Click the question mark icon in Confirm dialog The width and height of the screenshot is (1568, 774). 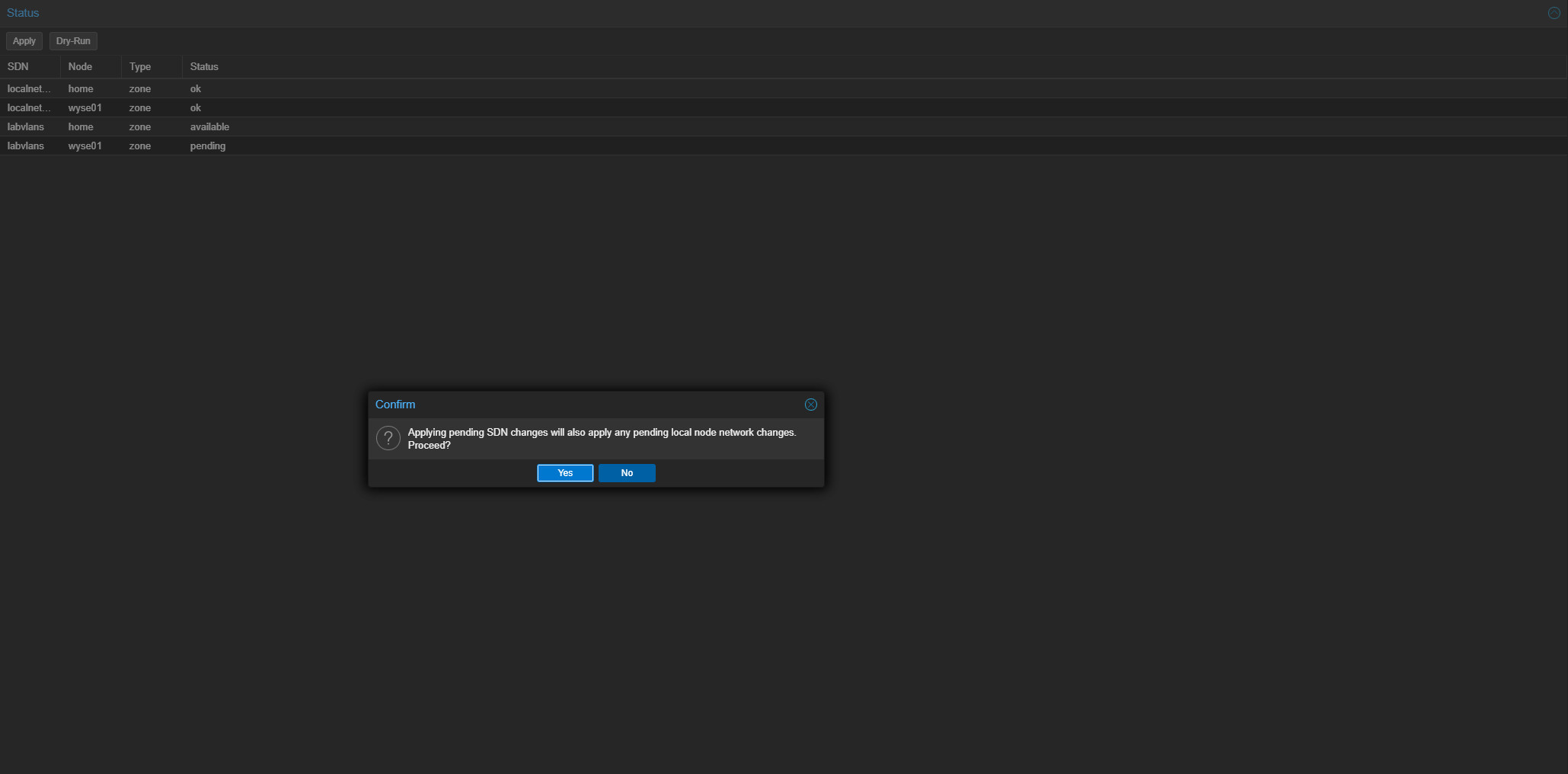(x=388, y=438)
